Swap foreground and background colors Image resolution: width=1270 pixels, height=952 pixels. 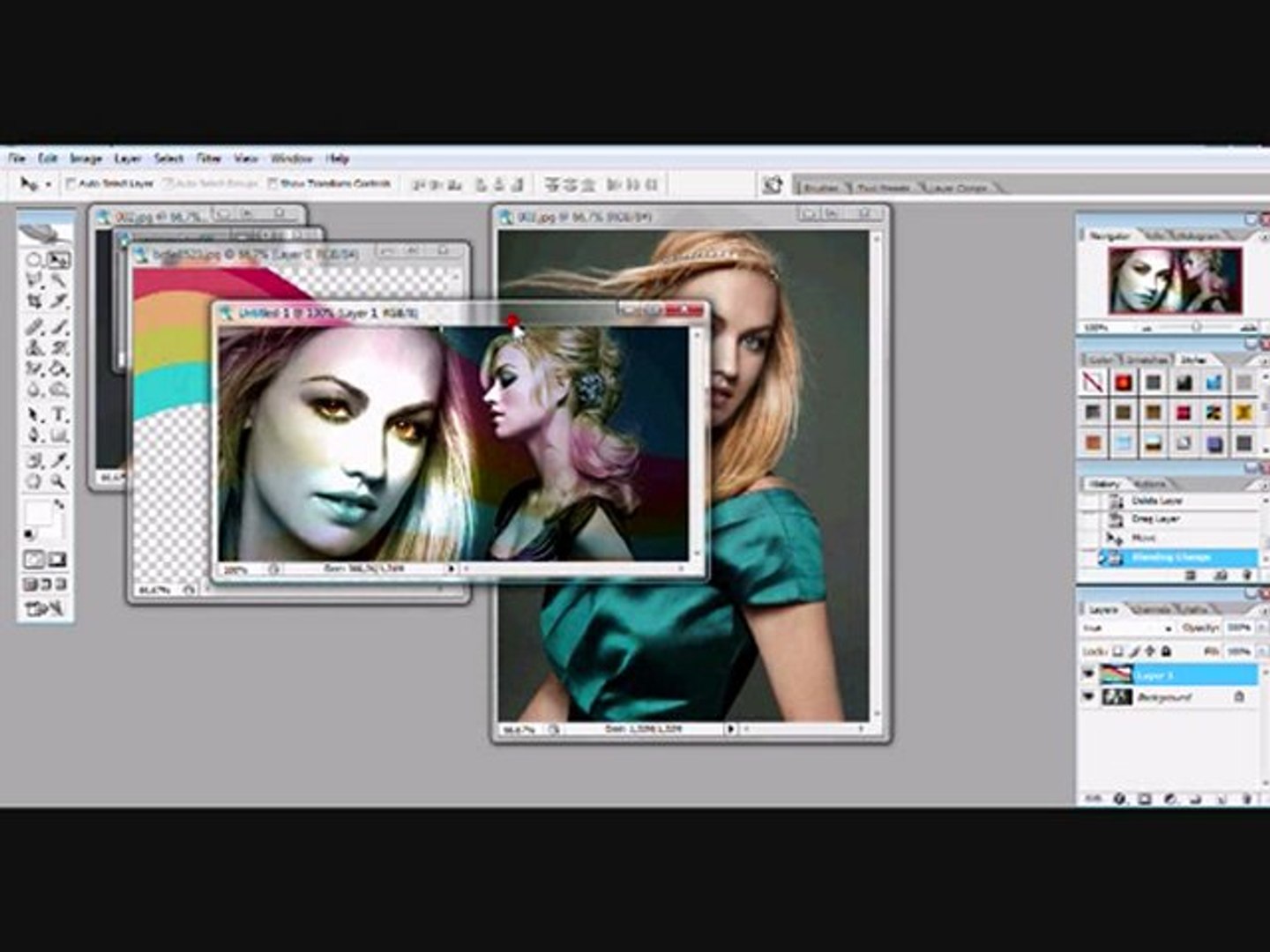tap(59, 505)
